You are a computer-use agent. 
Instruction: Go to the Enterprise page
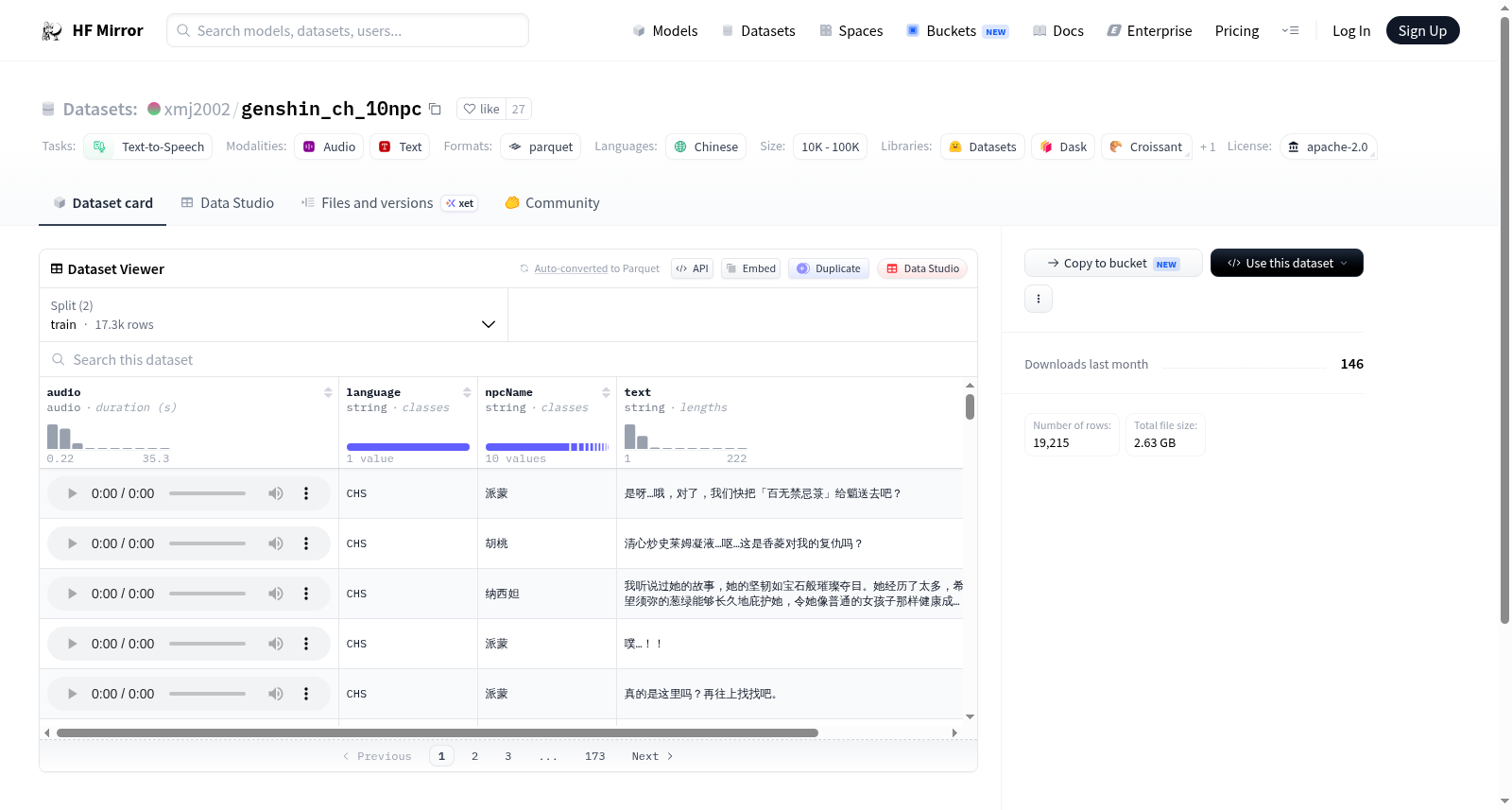[1149, 31]
